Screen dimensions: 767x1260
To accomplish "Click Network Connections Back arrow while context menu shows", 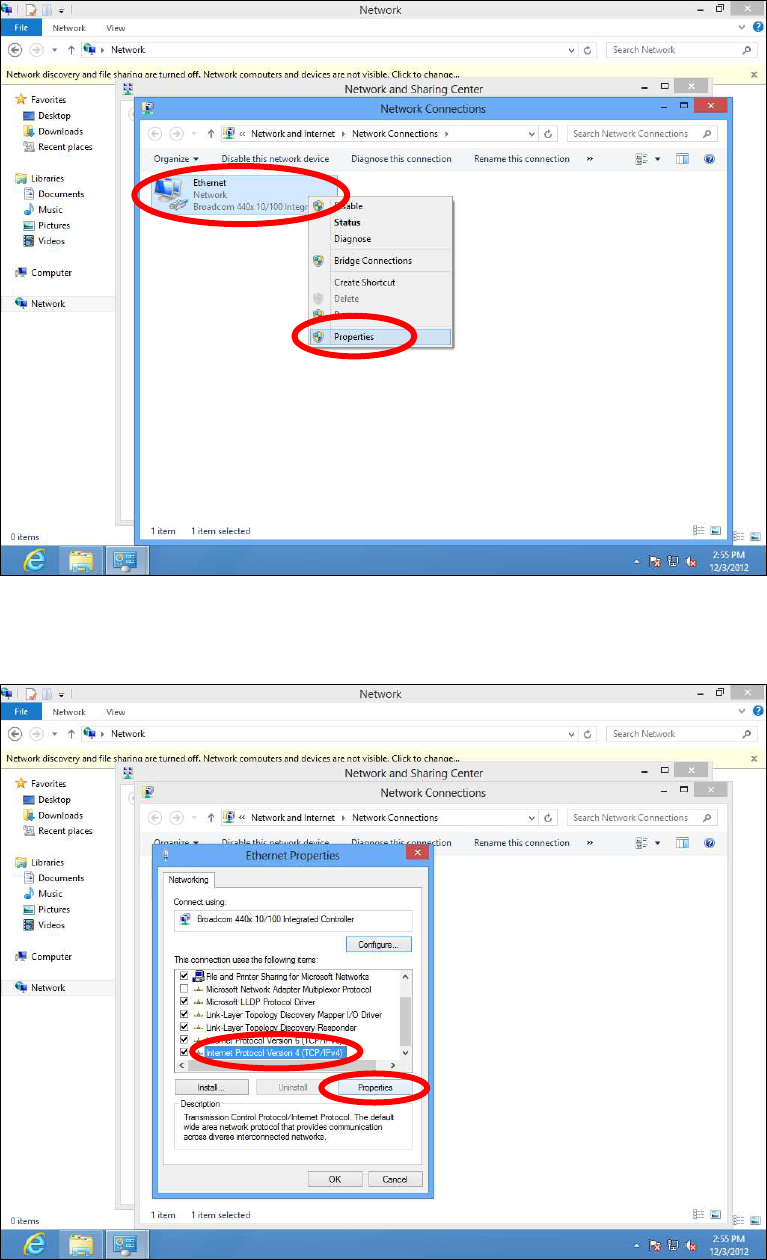I will (x=156, y=134).
